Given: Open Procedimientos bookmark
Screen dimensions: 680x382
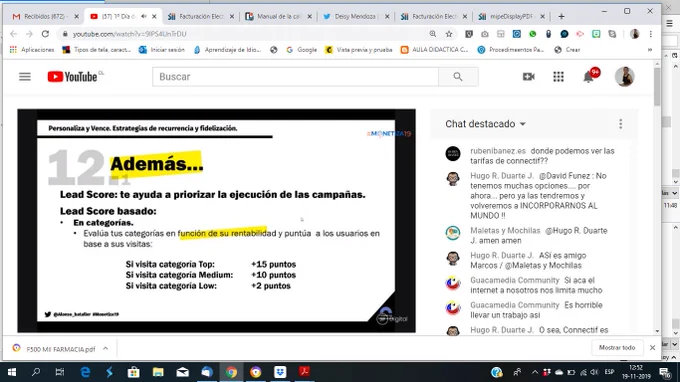Looking at the screenshot, I should click(510, 50).
